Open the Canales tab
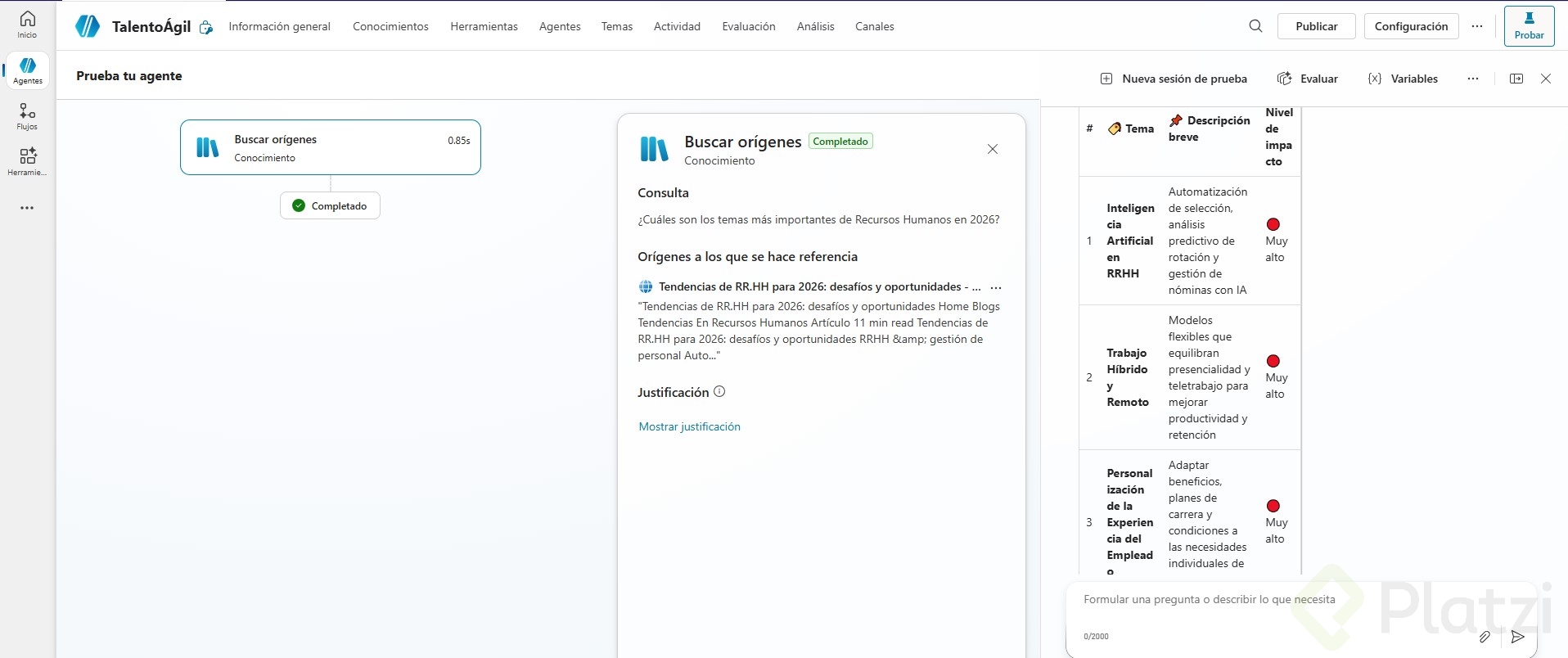The width and height of the screenshot is (1568, 658). click(x=875, y=26)
